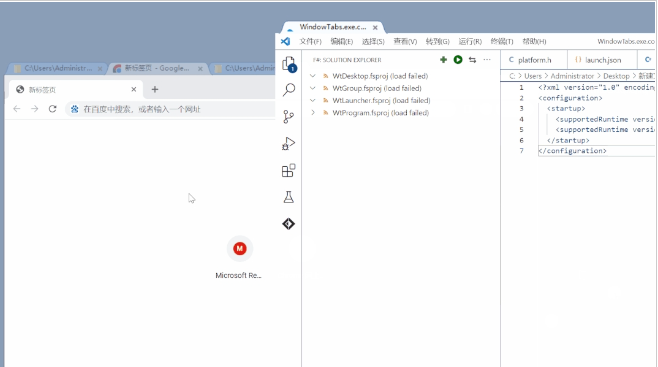This screenshot has width=658, height=367.
Task: Collapse the WtLauncher.fsproj node
Action: pos(313,100)
